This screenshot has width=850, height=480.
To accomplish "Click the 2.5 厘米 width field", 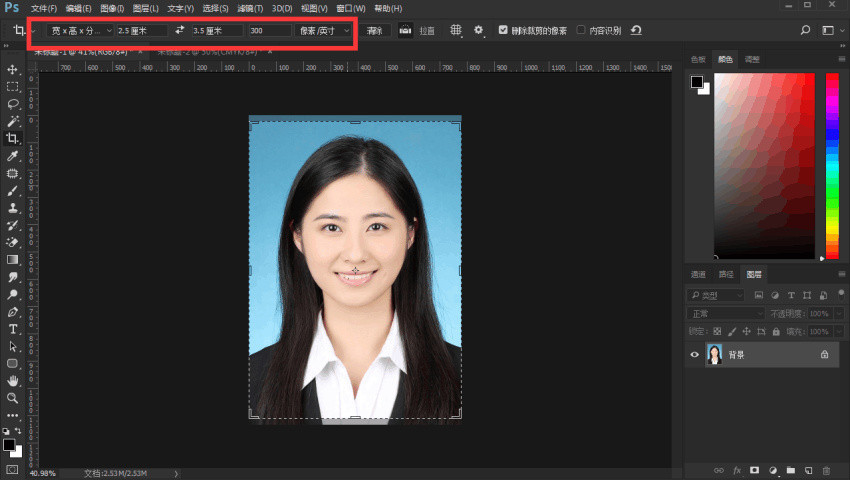I will coord(142,30).
